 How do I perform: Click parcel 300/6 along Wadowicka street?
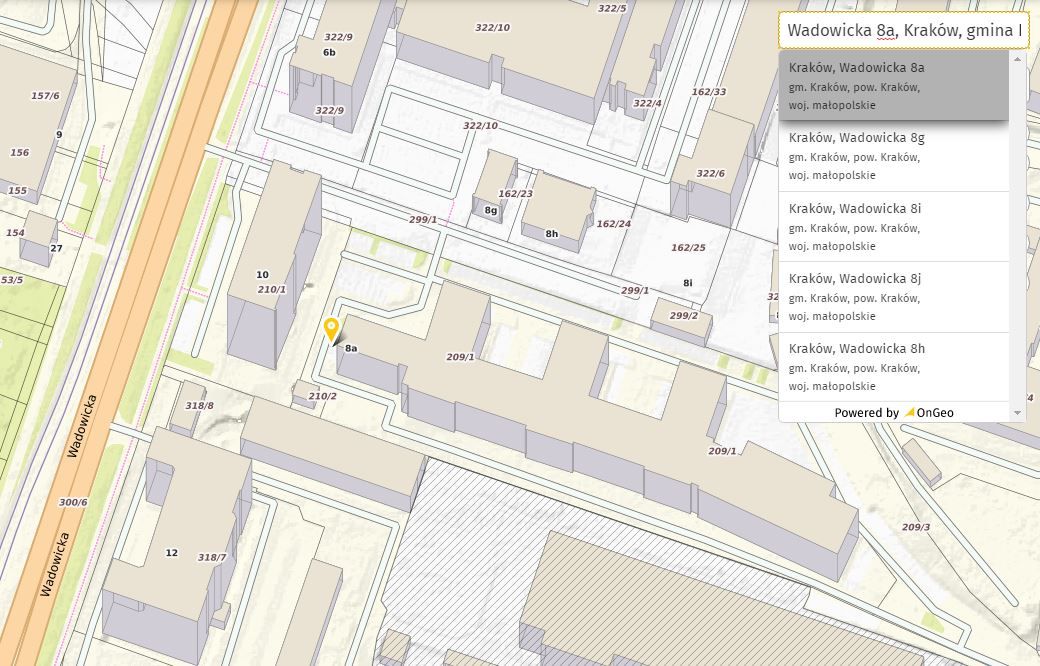pyautogui.click(x=73, y=502)
